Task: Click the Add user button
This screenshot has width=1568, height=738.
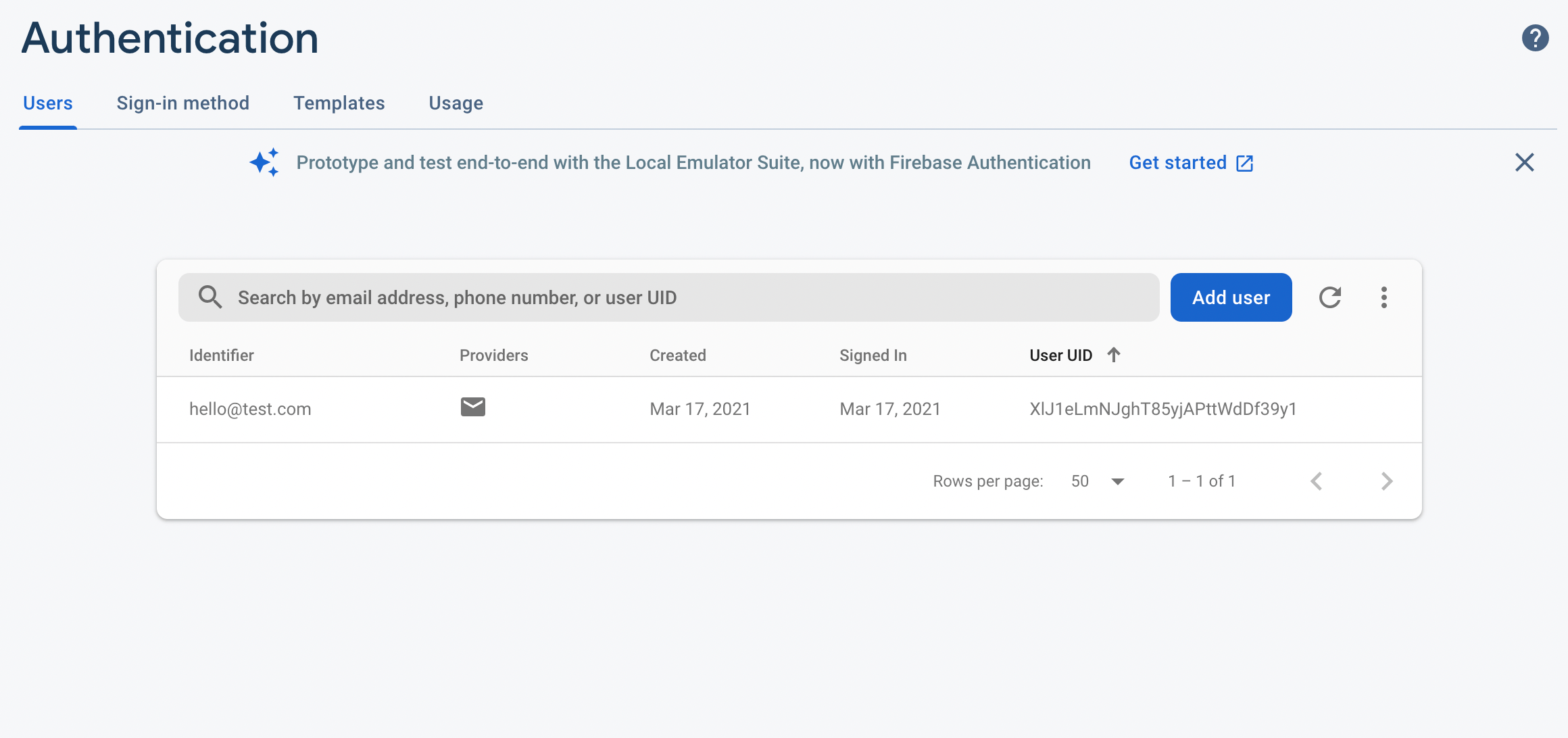Action: (1231, 297)
